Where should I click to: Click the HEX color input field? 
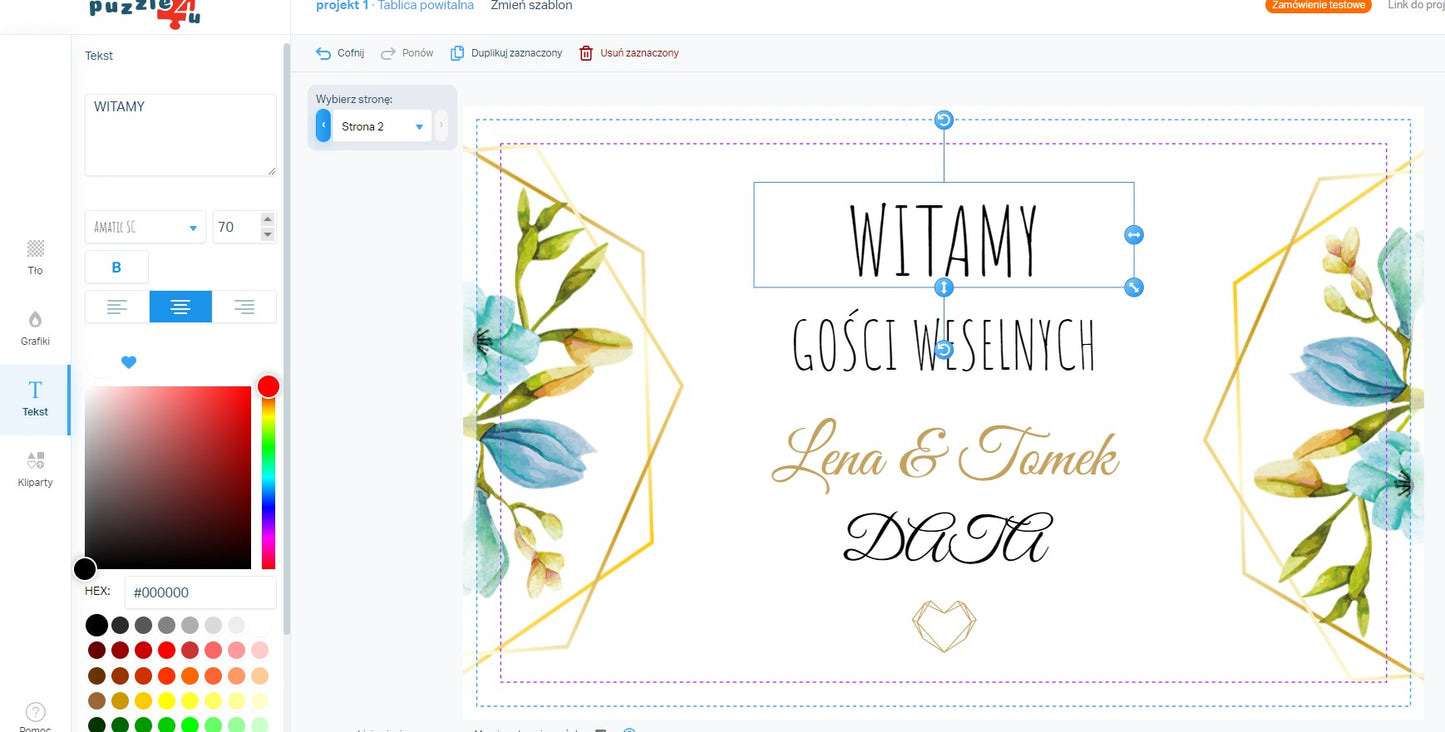click(x=200, y=592)
